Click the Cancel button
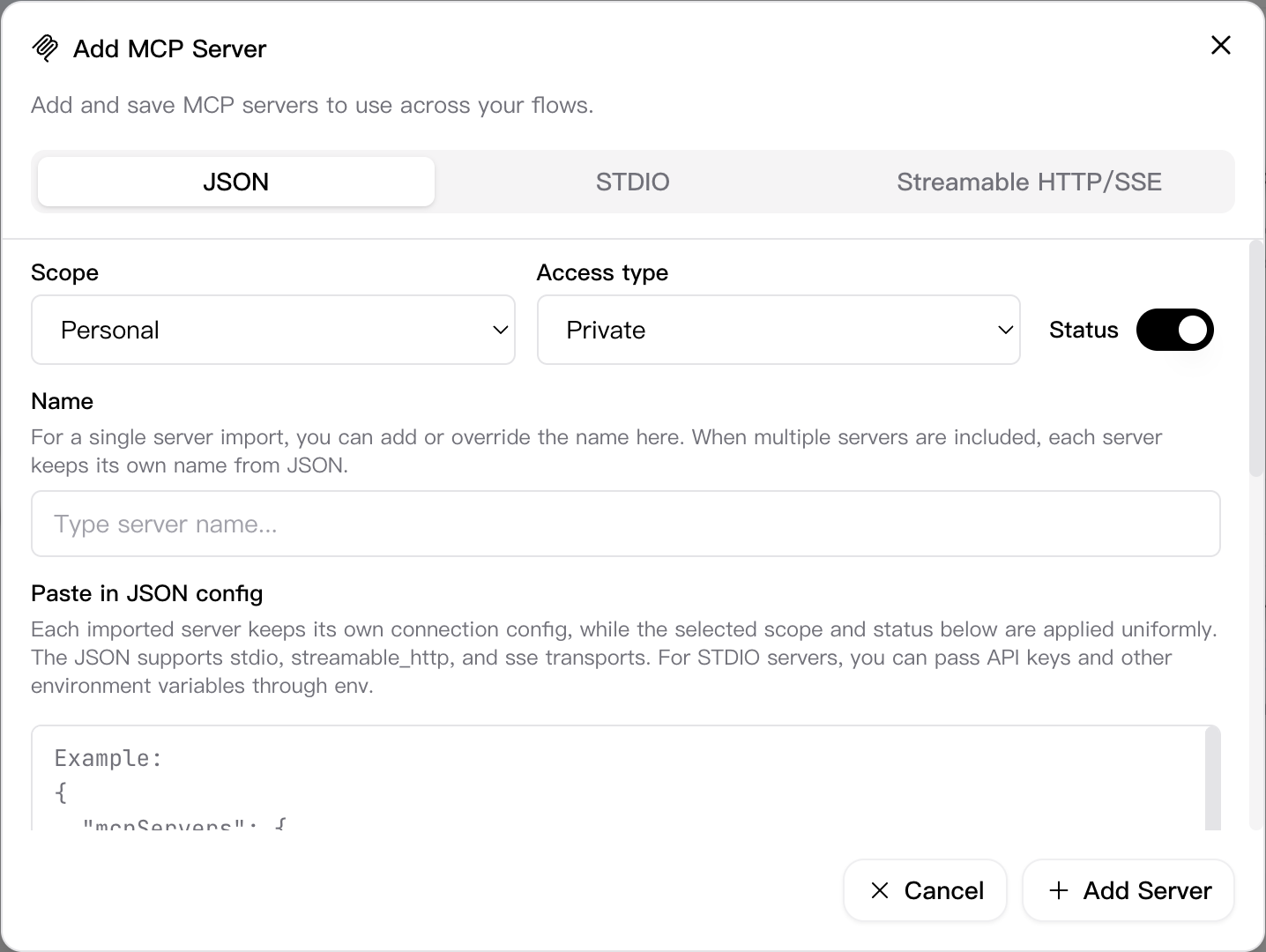Screen dimensions: 1266x952 click(x=925, y=890)
